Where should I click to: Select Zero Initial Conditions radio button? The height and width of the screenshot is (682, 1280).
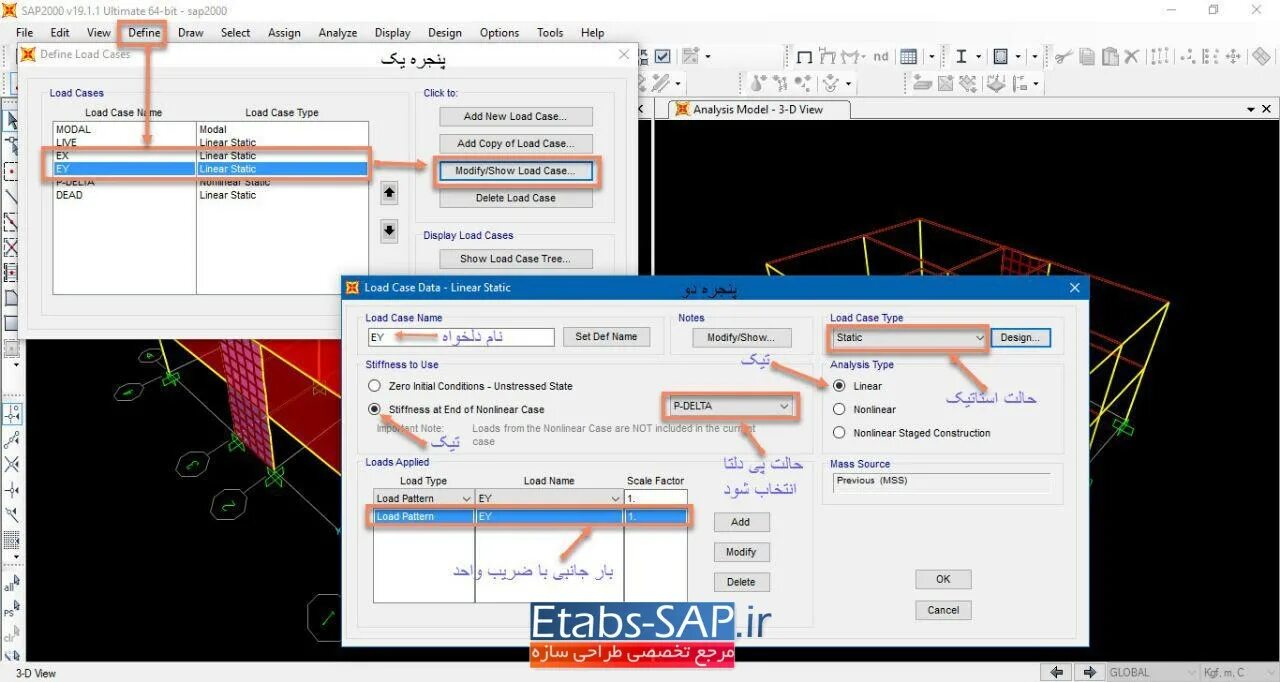[374, 386]
